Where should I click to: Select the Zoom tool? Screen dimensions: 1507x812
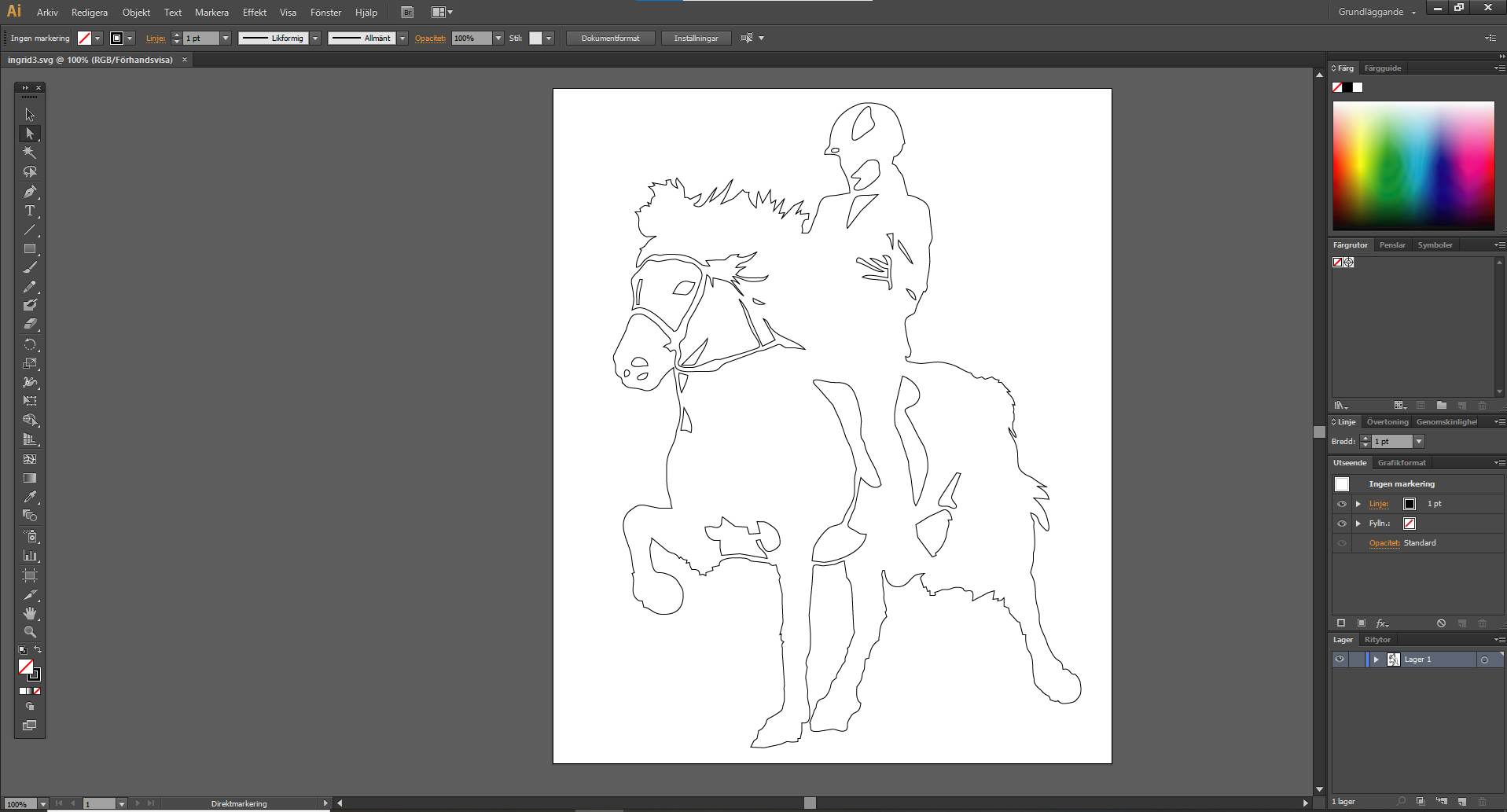30,632
